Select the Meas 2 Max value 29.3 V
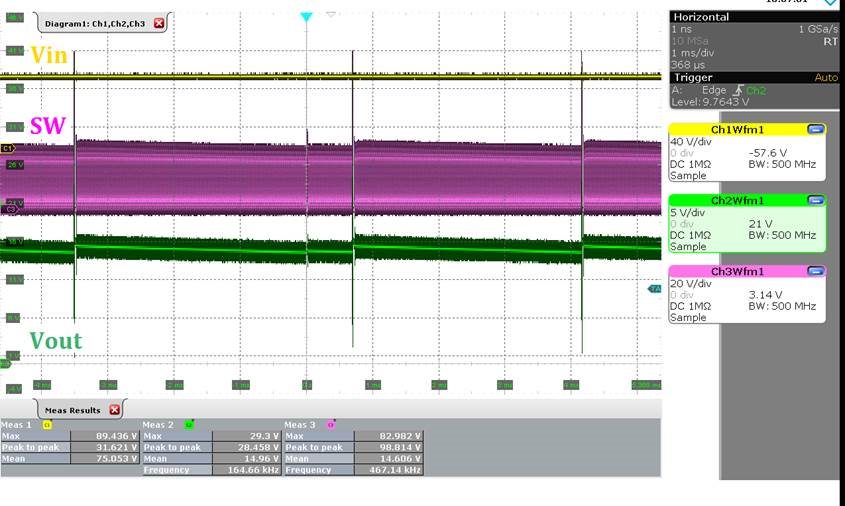This screenshot has height=506, width=845. pyautogui.click(x=246, y=436)
